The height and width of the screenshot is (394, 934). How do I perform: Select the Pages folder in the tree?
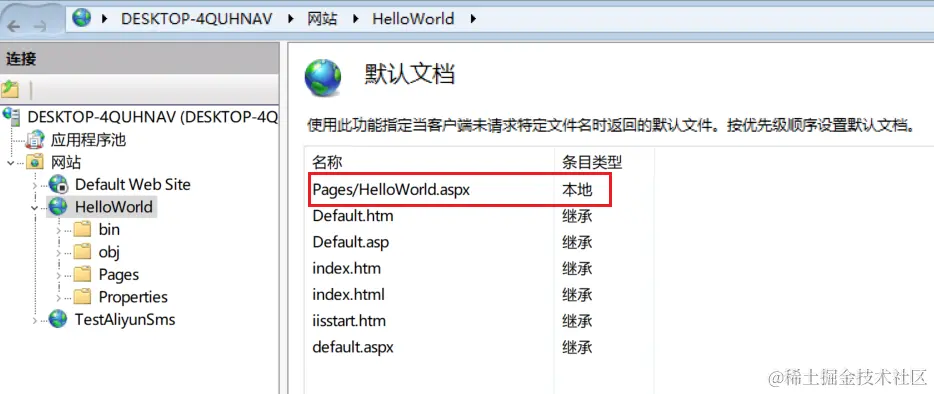click(119, 275)
